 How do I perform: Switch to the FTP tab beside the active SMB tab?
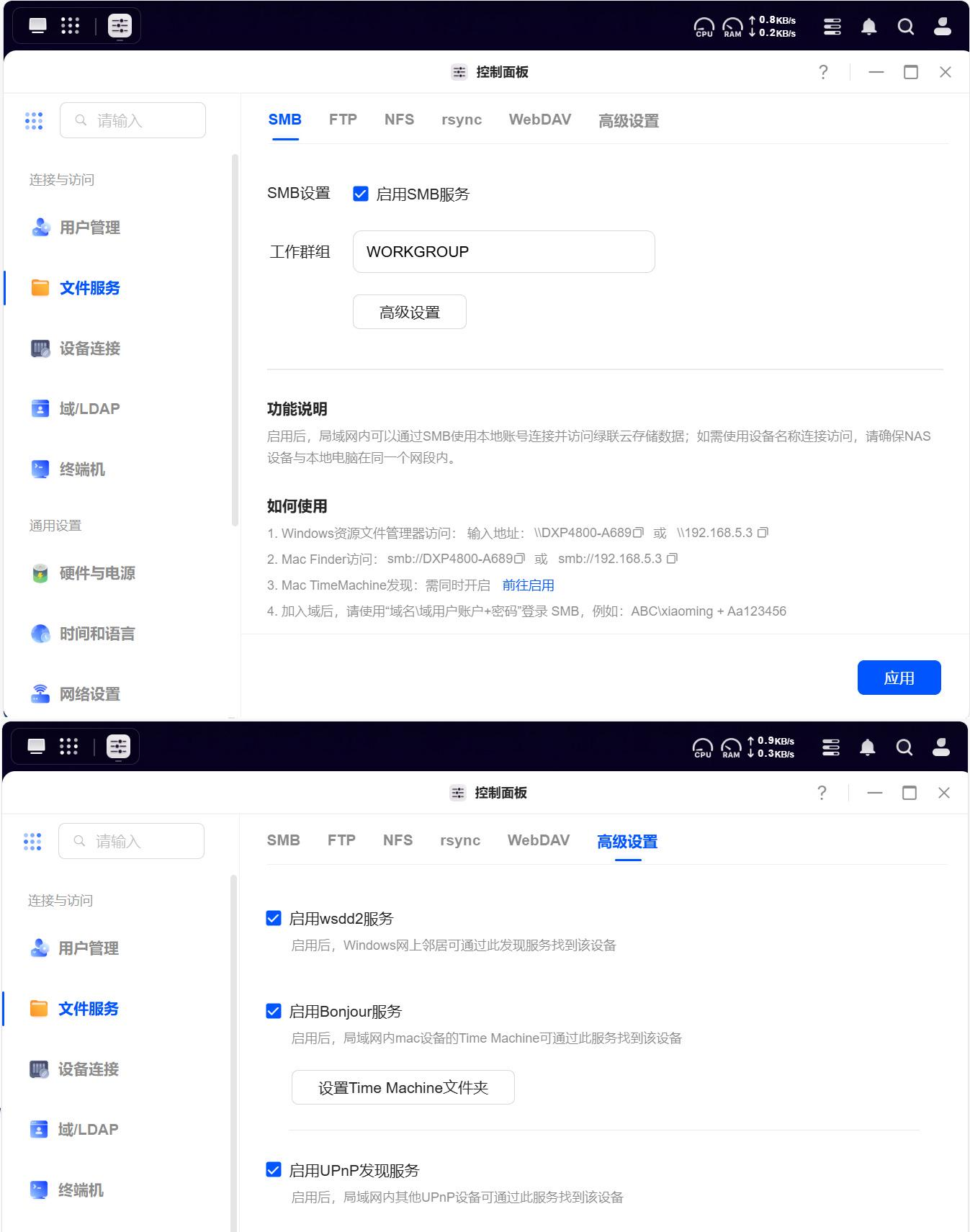(343, 120)
